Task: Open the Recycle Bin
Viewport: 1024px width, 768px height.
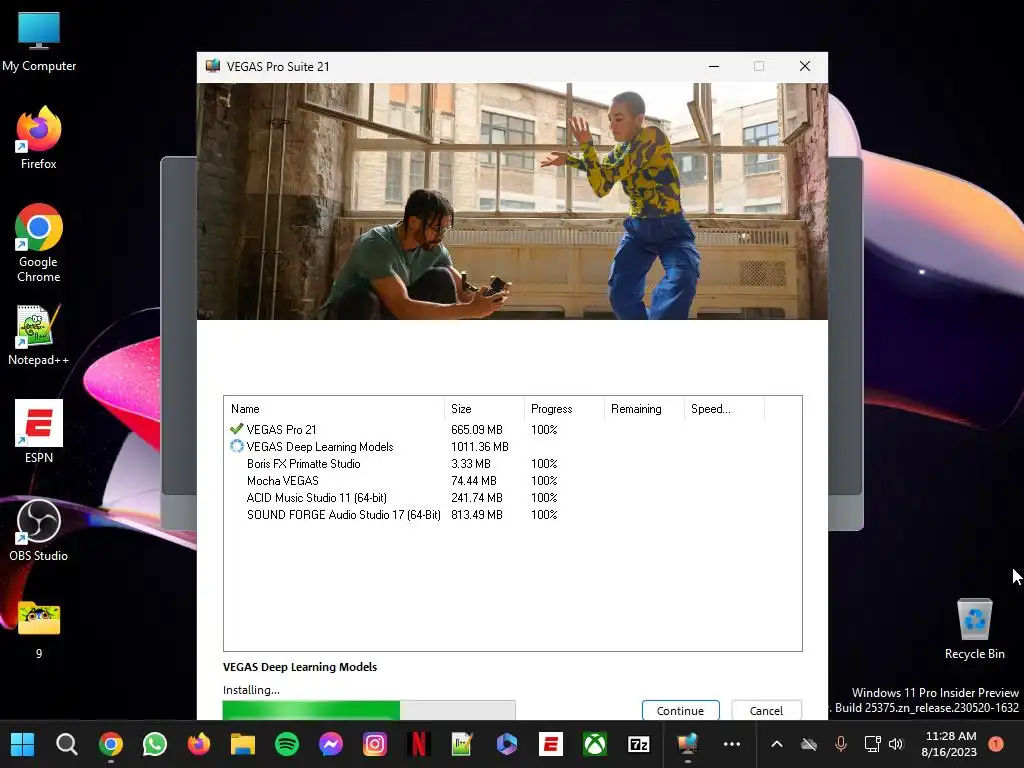Action: (x=974, y=630)
